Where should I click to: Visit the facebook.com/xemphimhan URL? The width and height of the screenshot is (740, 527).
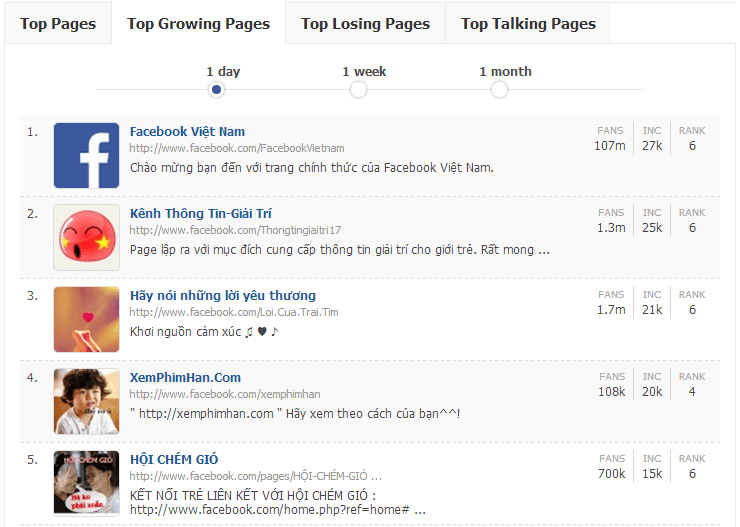(225, 394)
